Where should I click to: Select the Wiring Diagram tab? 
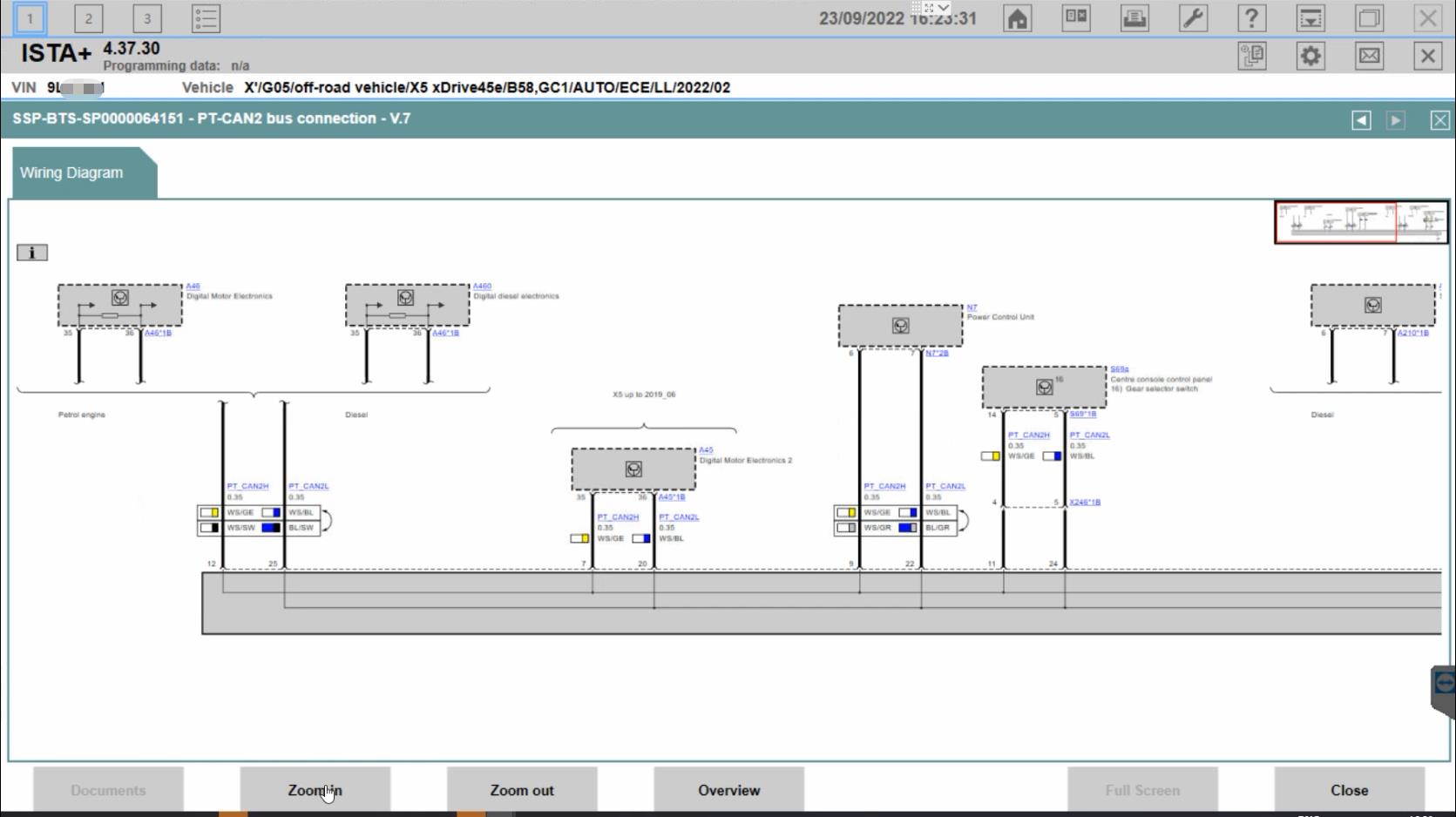pyautogui.click(x=84, y=172)
